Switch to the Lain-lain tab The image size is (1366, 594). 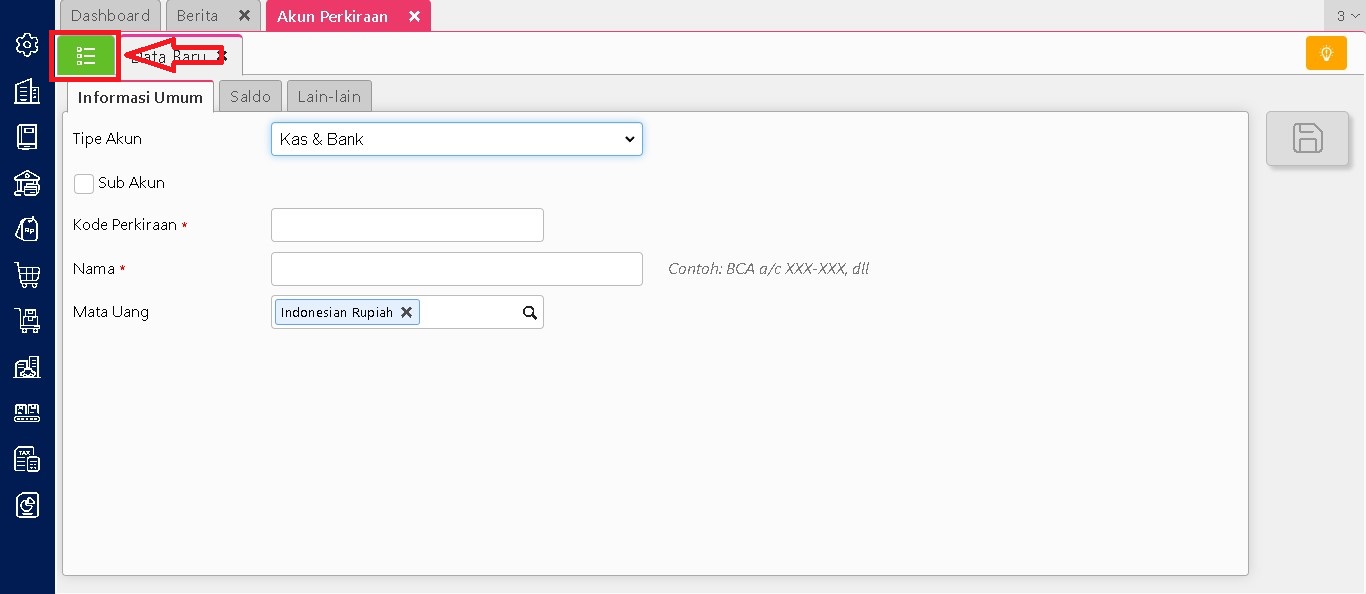(329, 97)
